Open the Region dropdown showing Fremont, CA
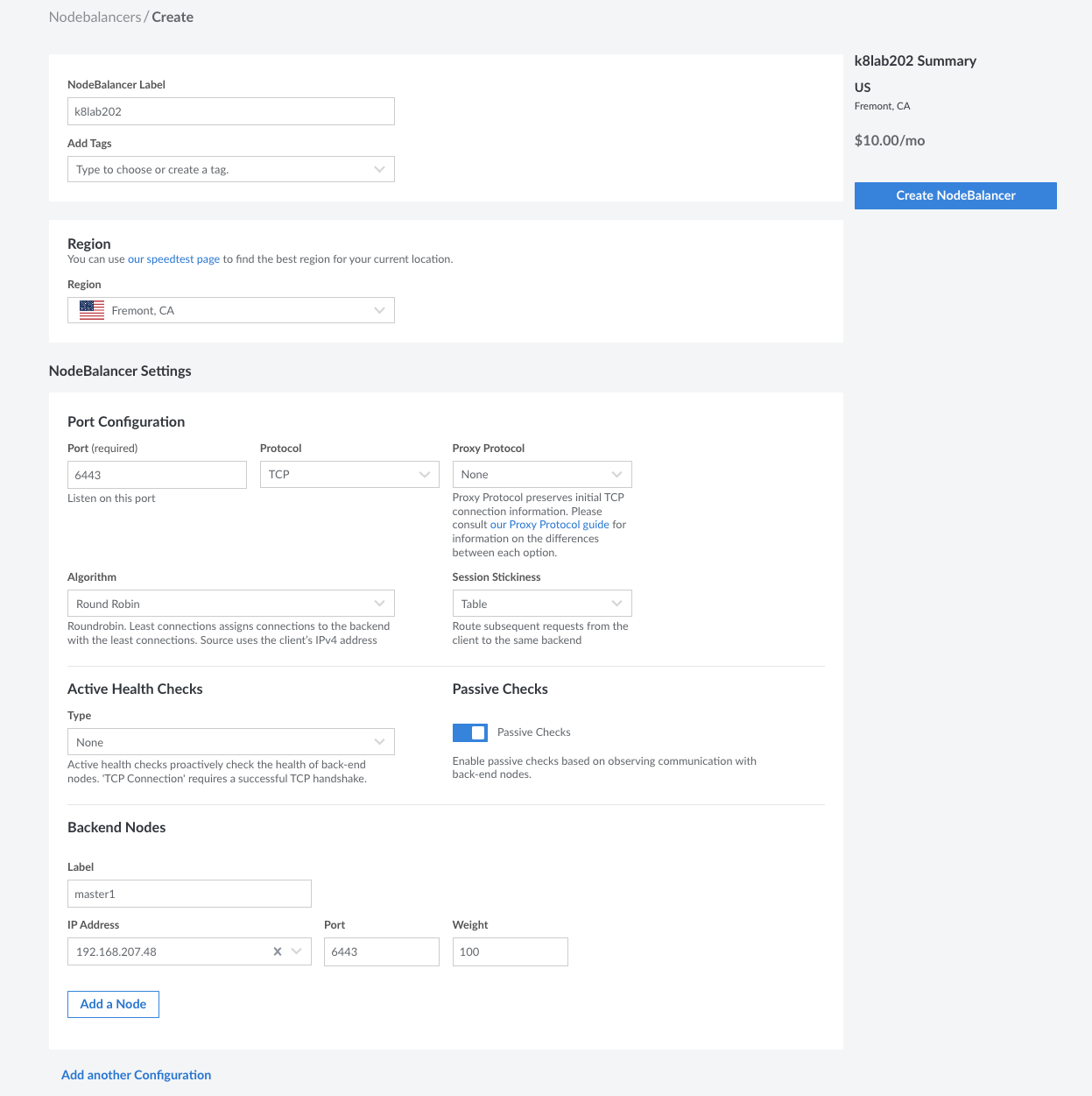 tap(230, 310)
